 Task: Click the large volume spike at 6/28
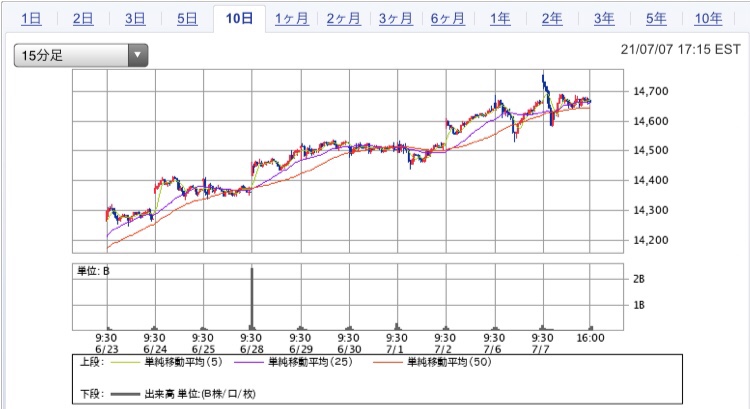tap(252, 298)
